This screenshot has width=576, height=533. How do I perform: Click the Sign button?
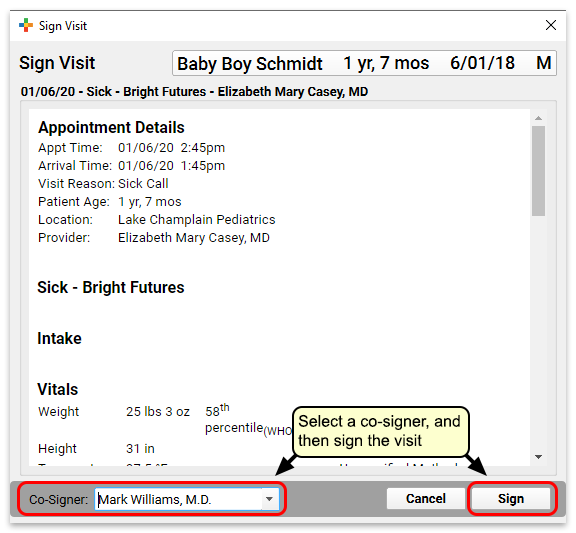(x=511, y=498)
